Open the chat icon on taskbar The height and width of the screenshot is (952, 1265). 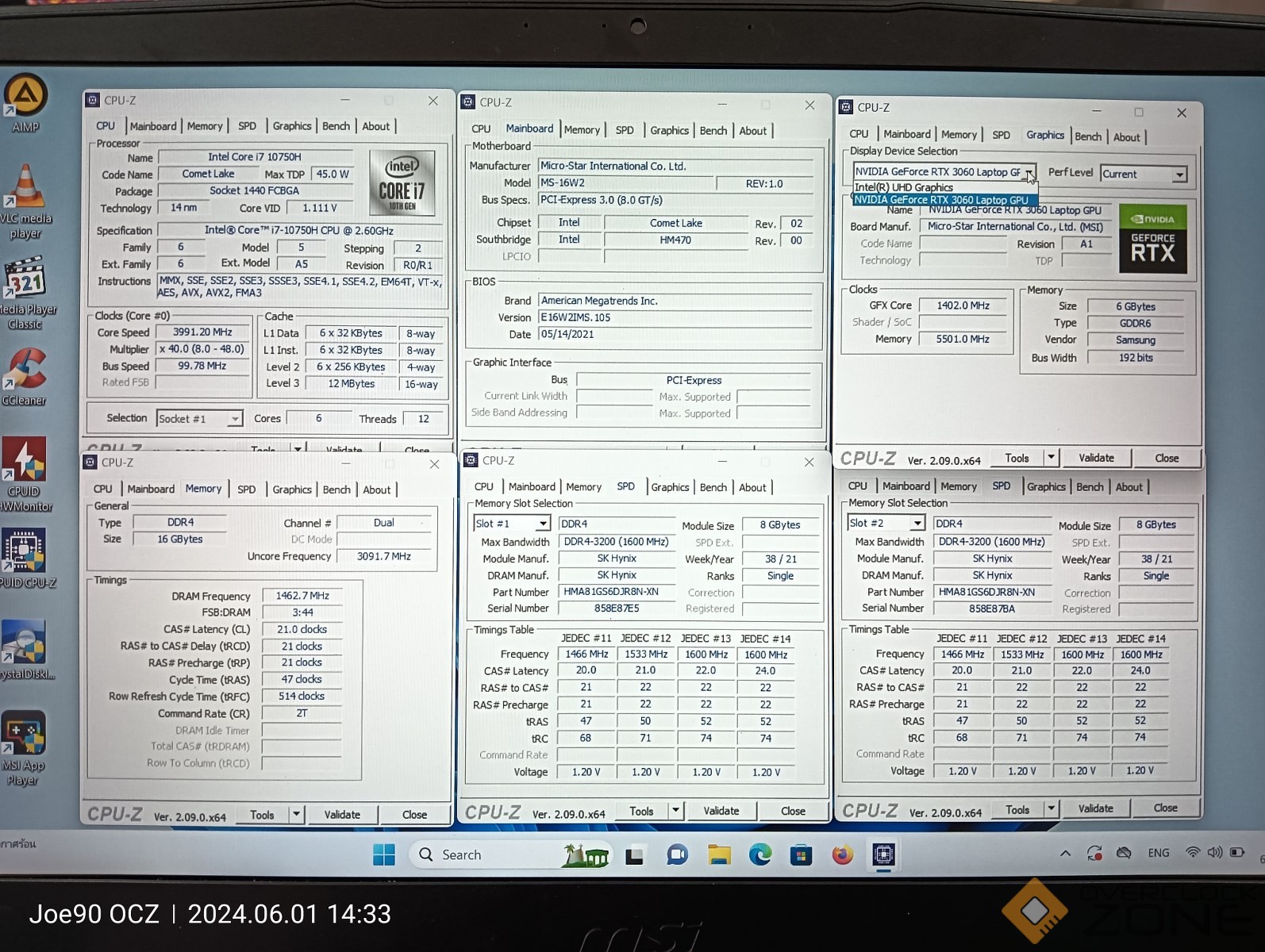[x=677, y=854]
